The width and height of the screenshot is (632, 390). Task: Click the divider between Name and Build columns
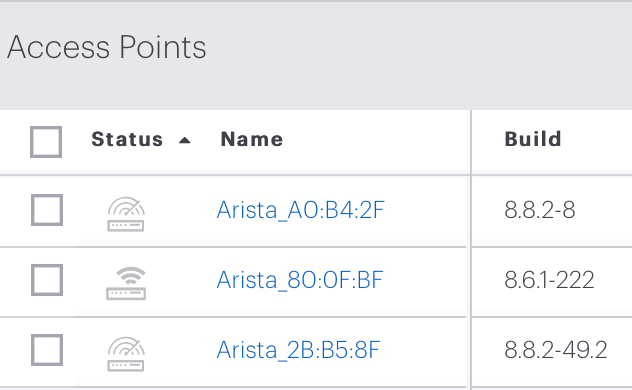click(471, 142)
